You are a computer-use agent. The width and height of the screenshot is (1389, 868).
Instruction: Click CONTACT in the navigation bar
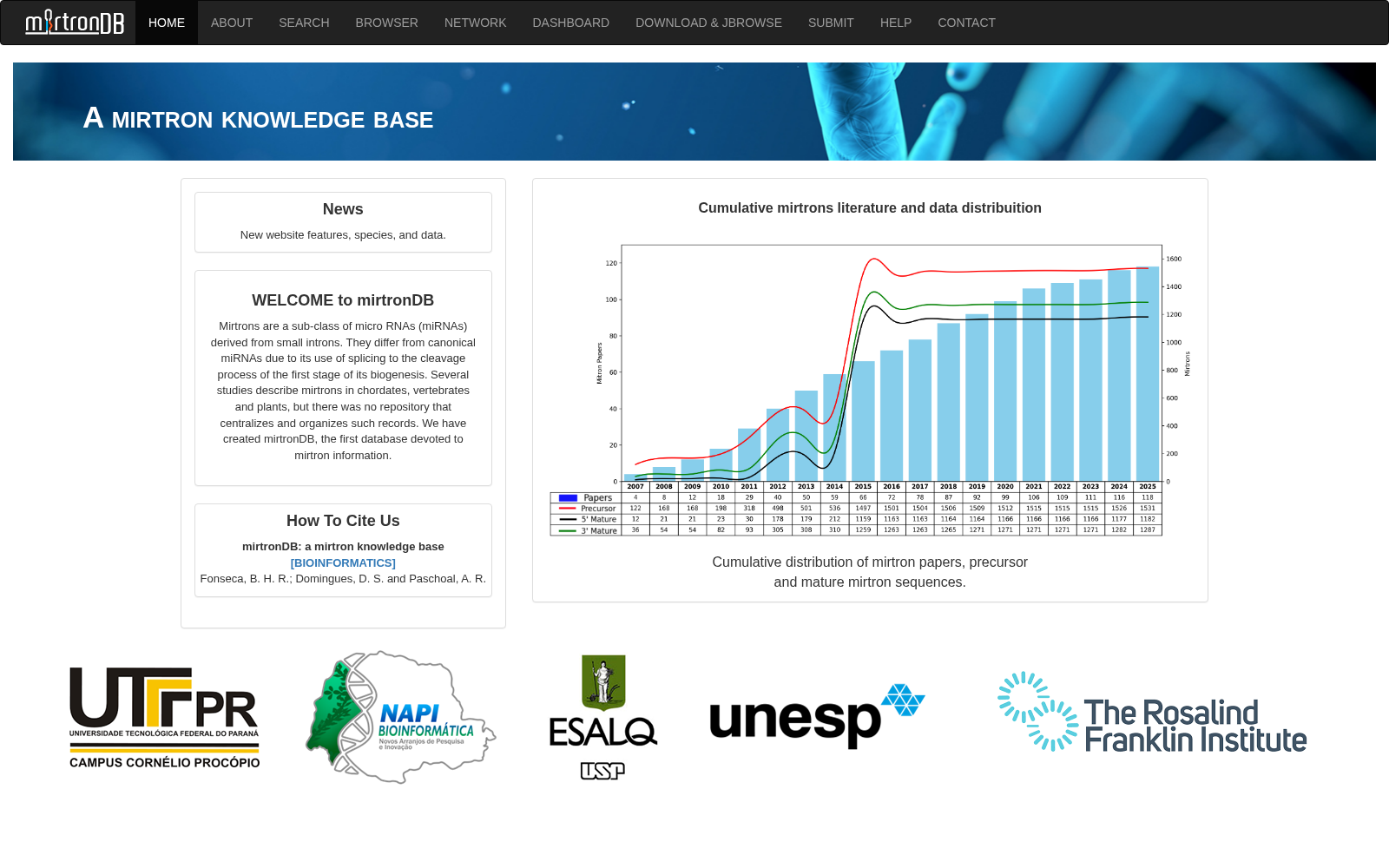tap(966, 23)
